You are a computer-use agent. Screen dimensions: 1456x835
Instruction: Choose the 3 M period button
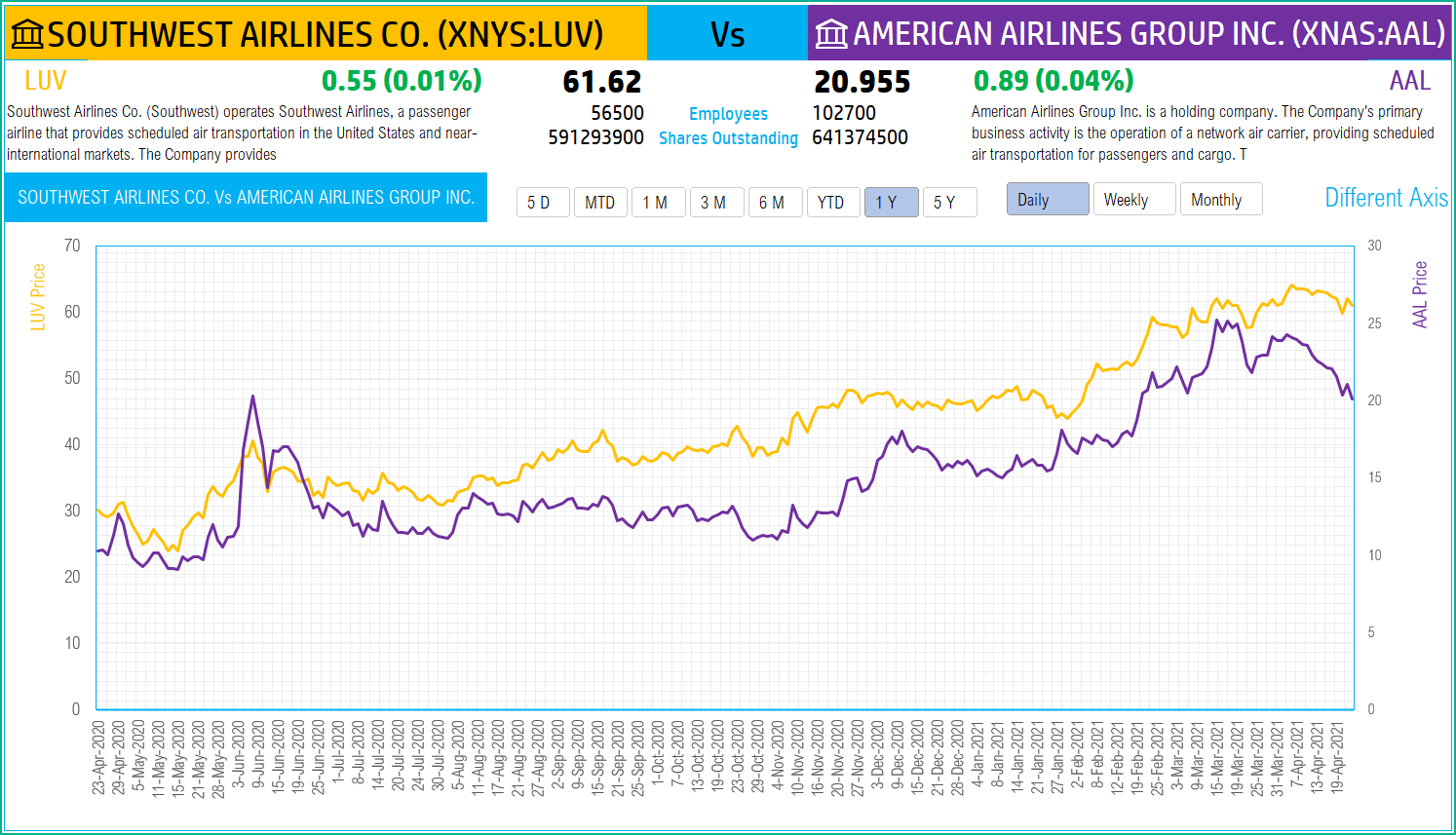pos(717,202)
